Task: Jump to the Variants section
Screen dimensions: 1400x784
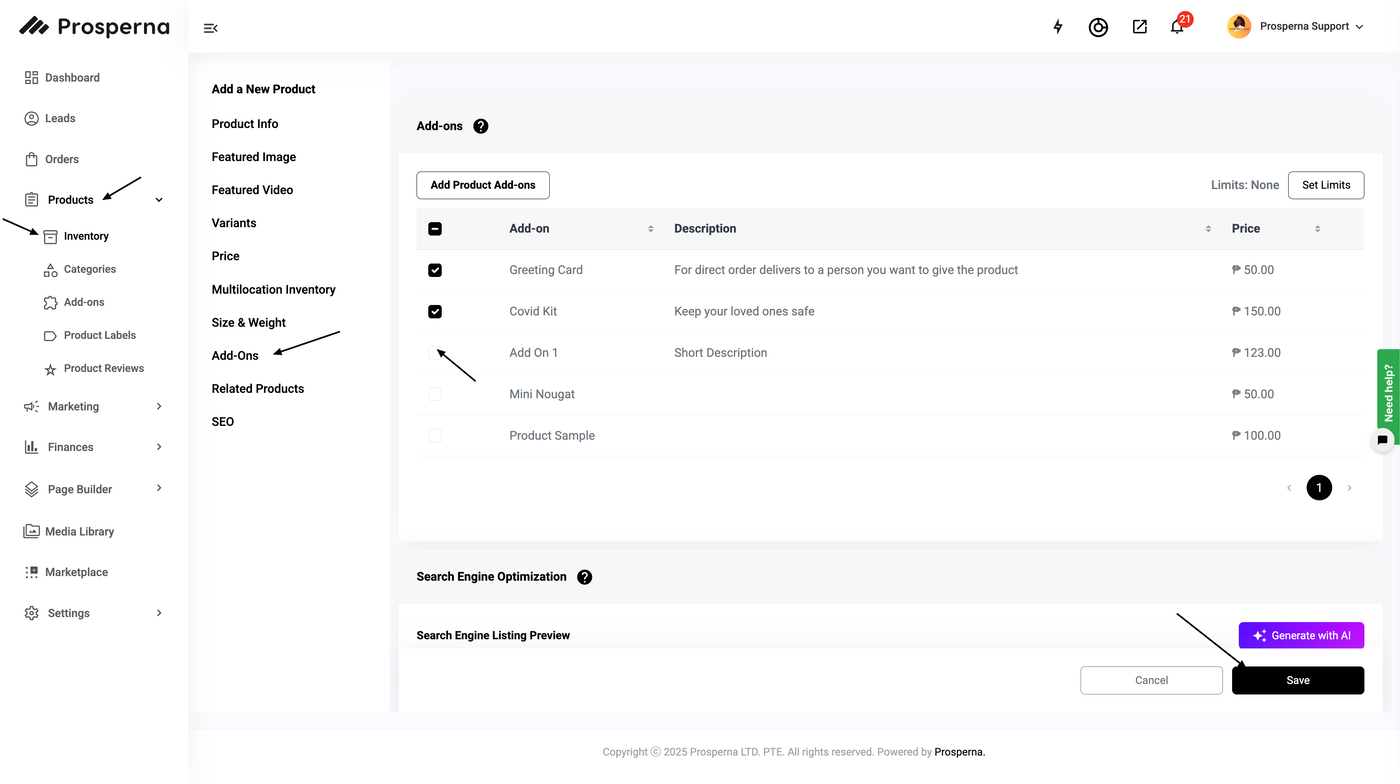Action: (x=234, y=223)
